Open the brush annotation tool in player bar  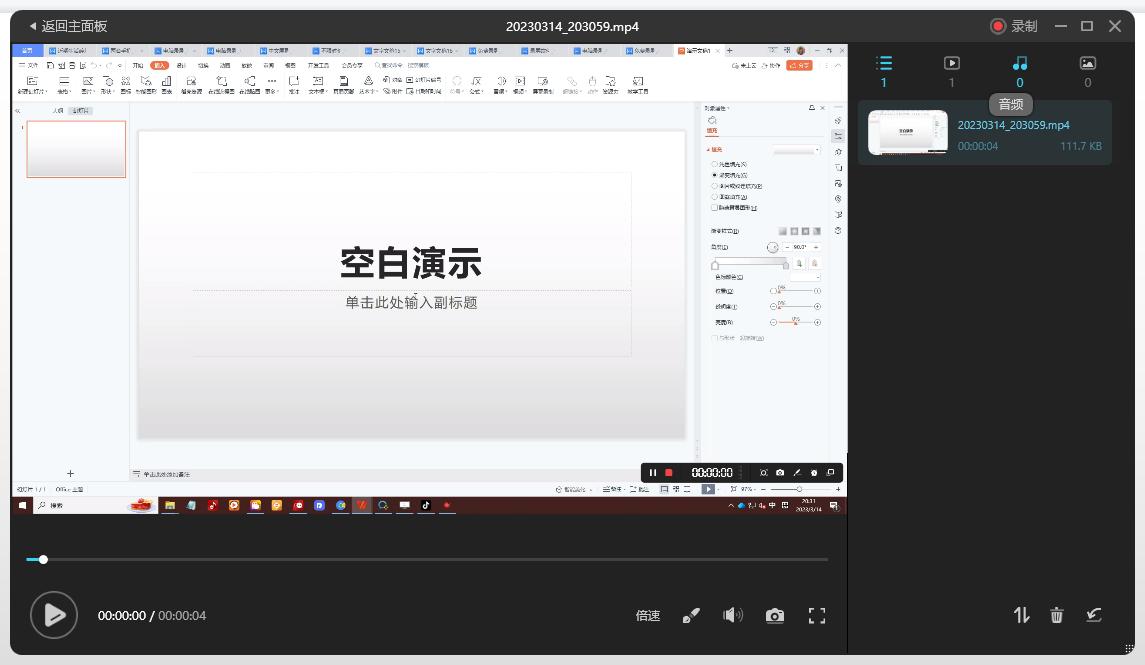point(691,615)
